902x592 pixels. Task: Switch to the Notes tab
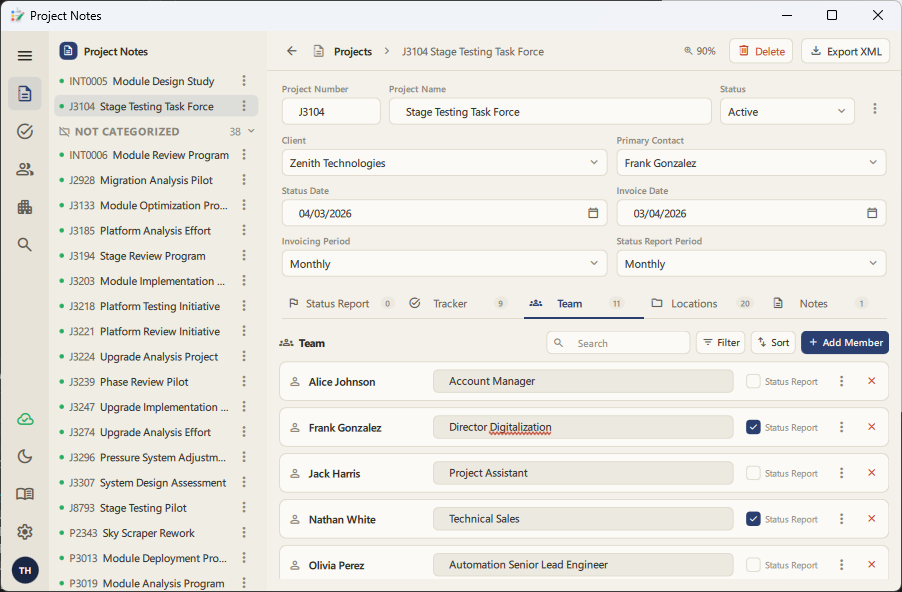pos(820,303)
